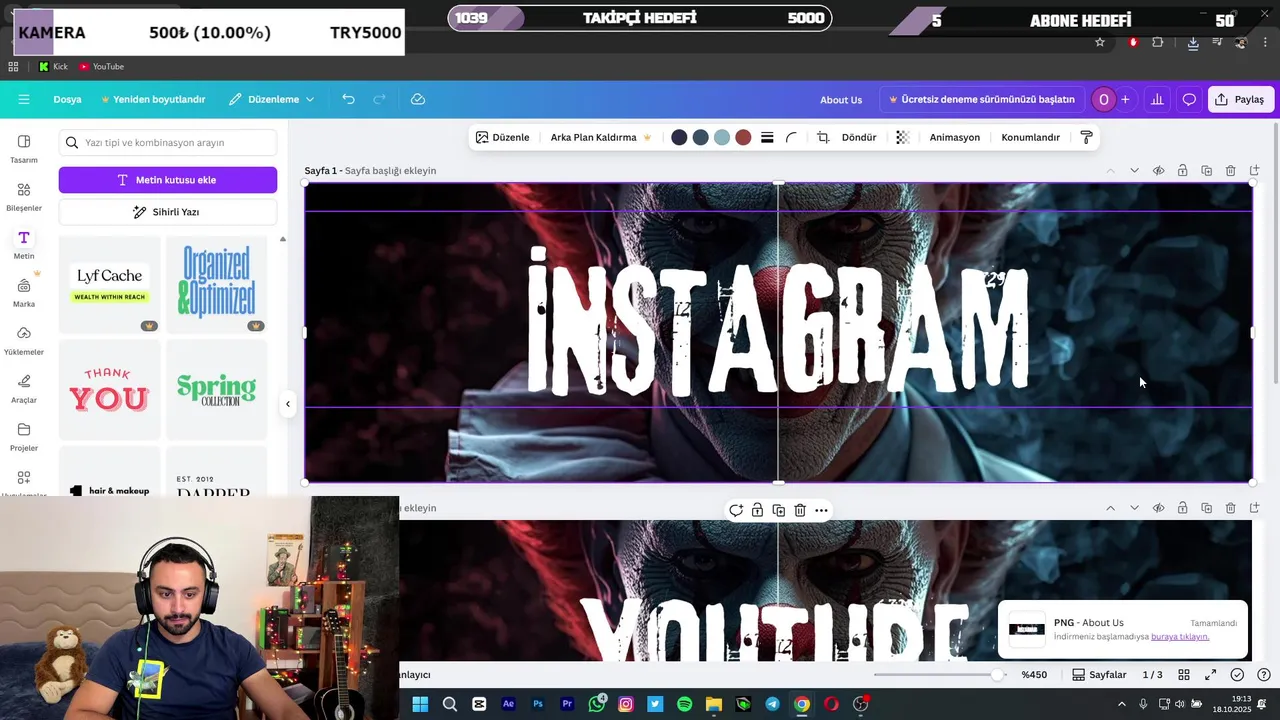This screenshot has height=720, width=1280.
Task: Open the browser downloads icon
Action: tap(1193, 42)
